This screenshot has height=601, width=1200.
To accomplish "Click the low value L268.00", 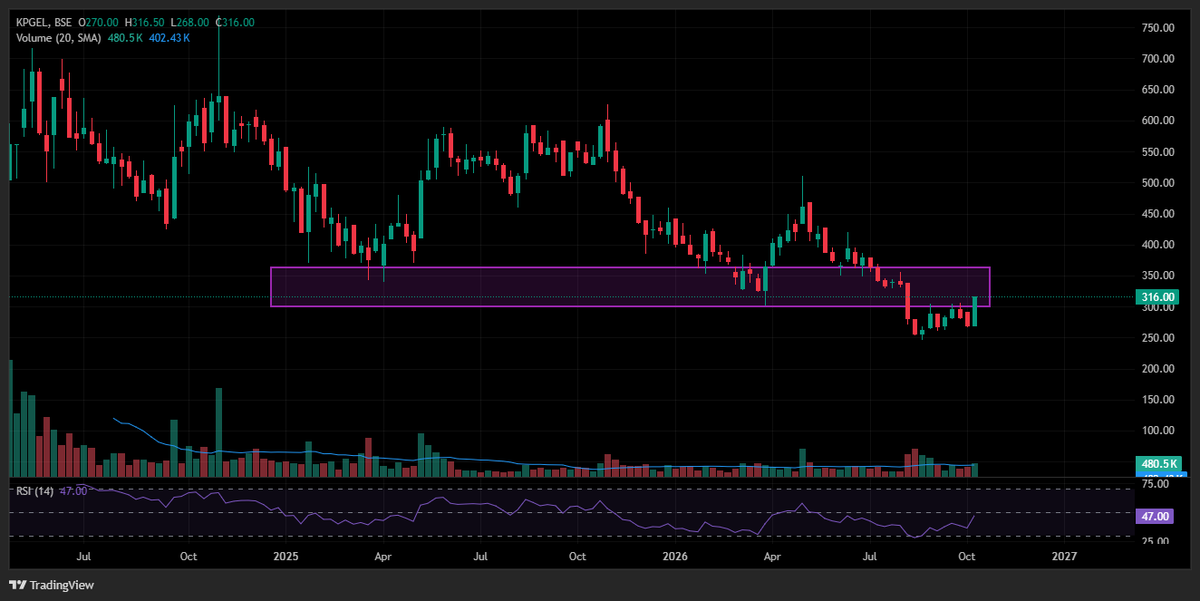I will click(x=190, y=22).
